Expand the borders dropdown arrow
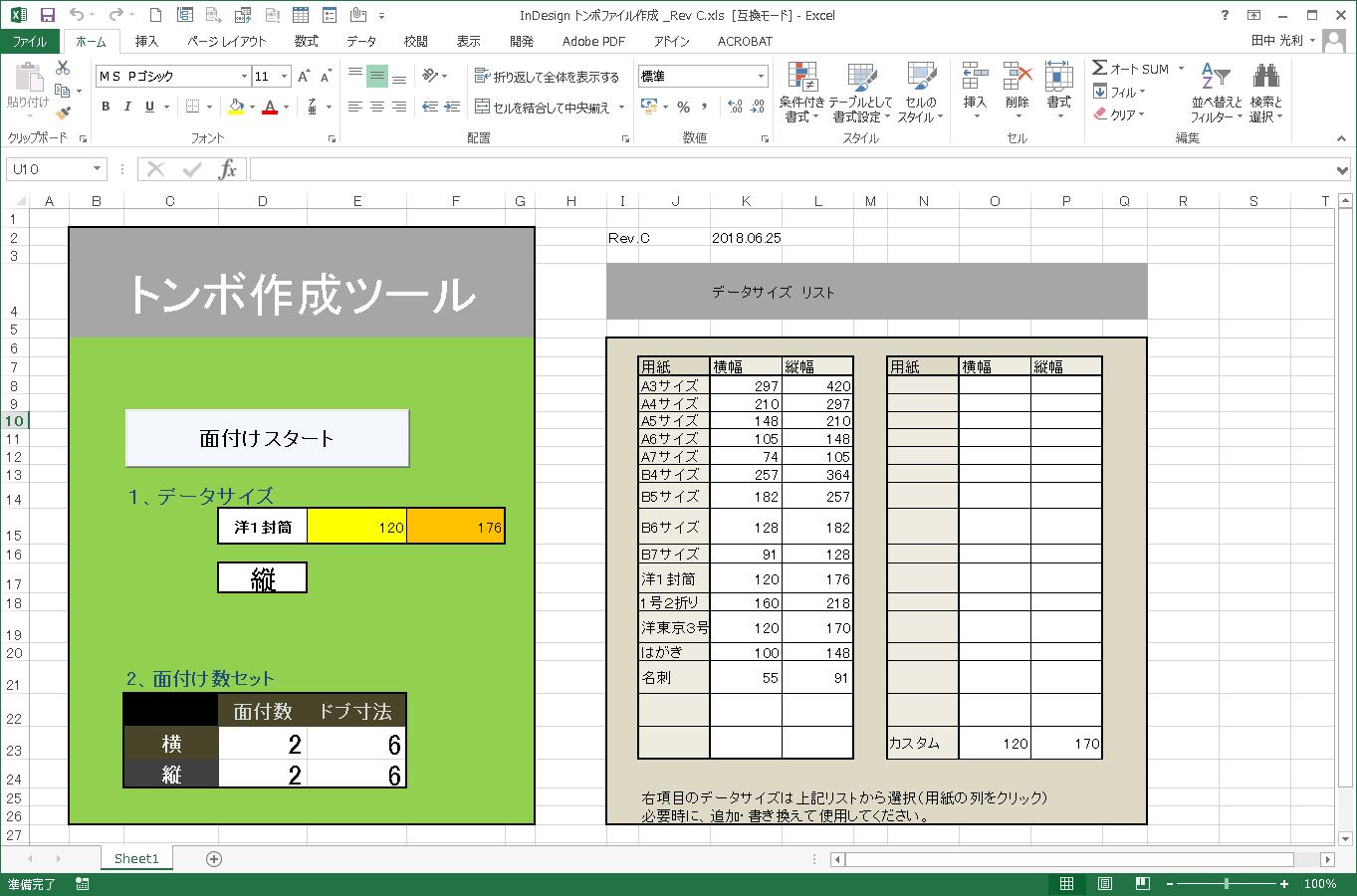This screenshot has height=896, width=1357. pos(210,107)
